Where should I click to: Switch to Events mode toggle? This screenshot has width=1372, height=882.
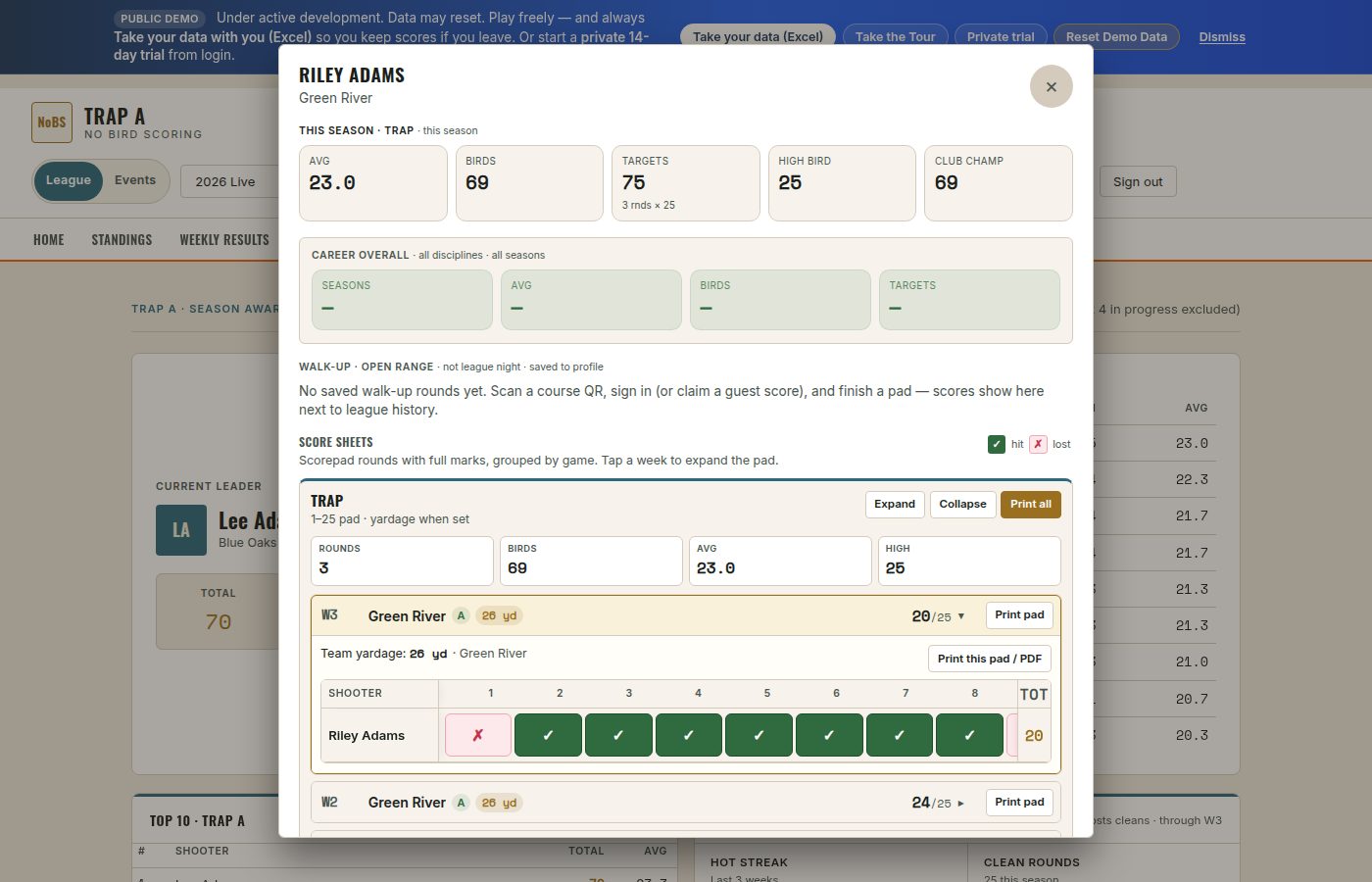pos(135,180)
